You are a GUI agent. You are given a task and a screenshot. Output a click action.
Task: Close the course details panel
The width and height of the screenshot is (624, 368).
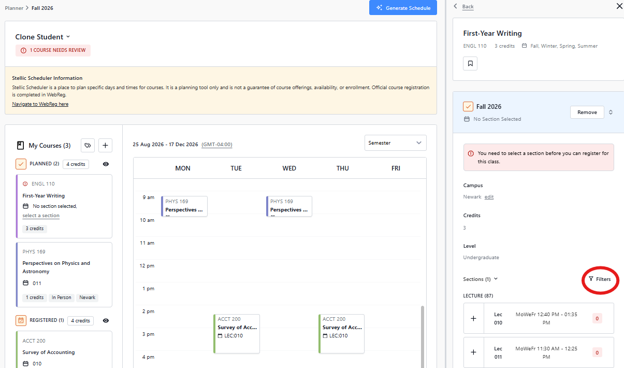point(619,6)
